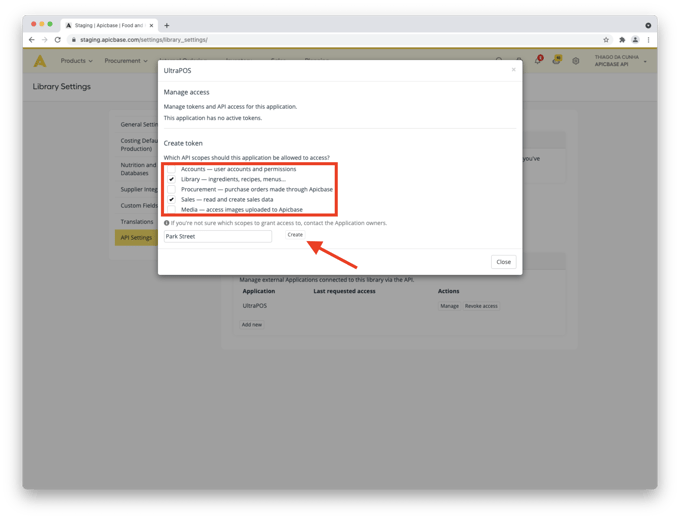
Task: Check the Media scope checkbox
Action: point(172,209)
